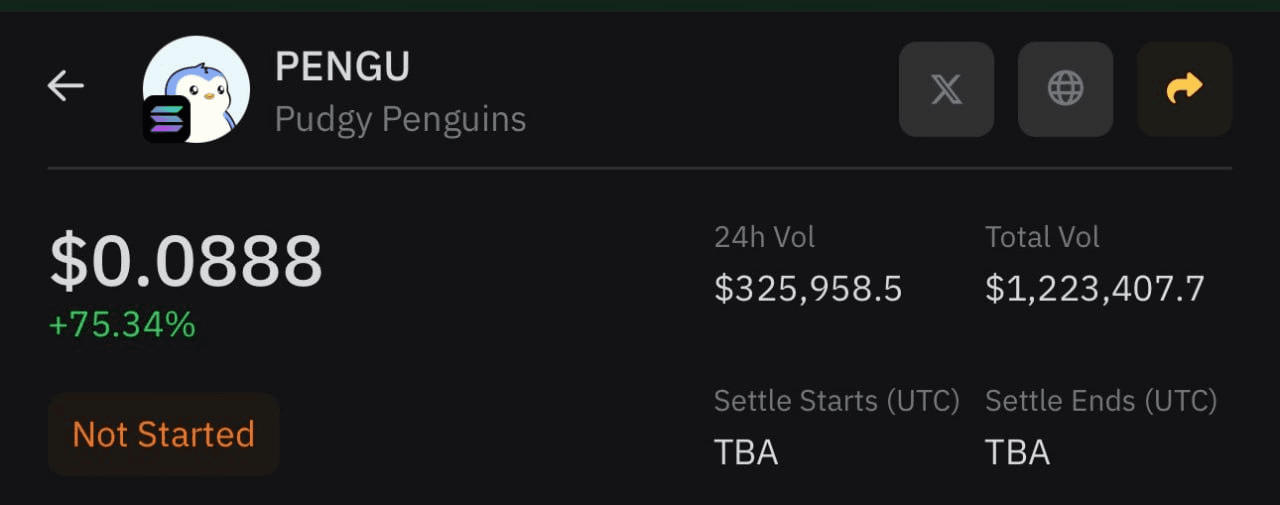Viewport: 1280px width, 505px height.
Task: Tap the Settle Ends (UTC) label
Action: tap(1101, 401)
